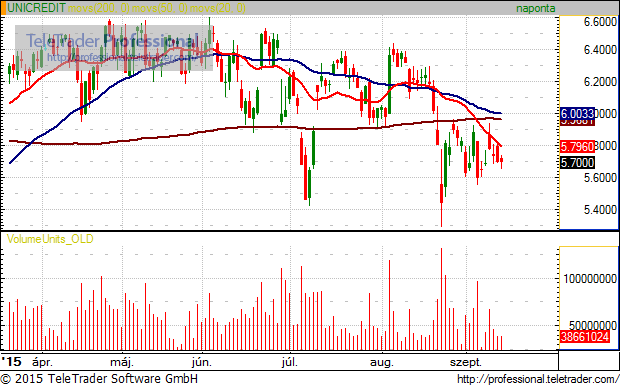Viewport: 620px width, 388px height.
Task: Click the ápr. month label
Action: pyautogui.click(x=42, y=362)
